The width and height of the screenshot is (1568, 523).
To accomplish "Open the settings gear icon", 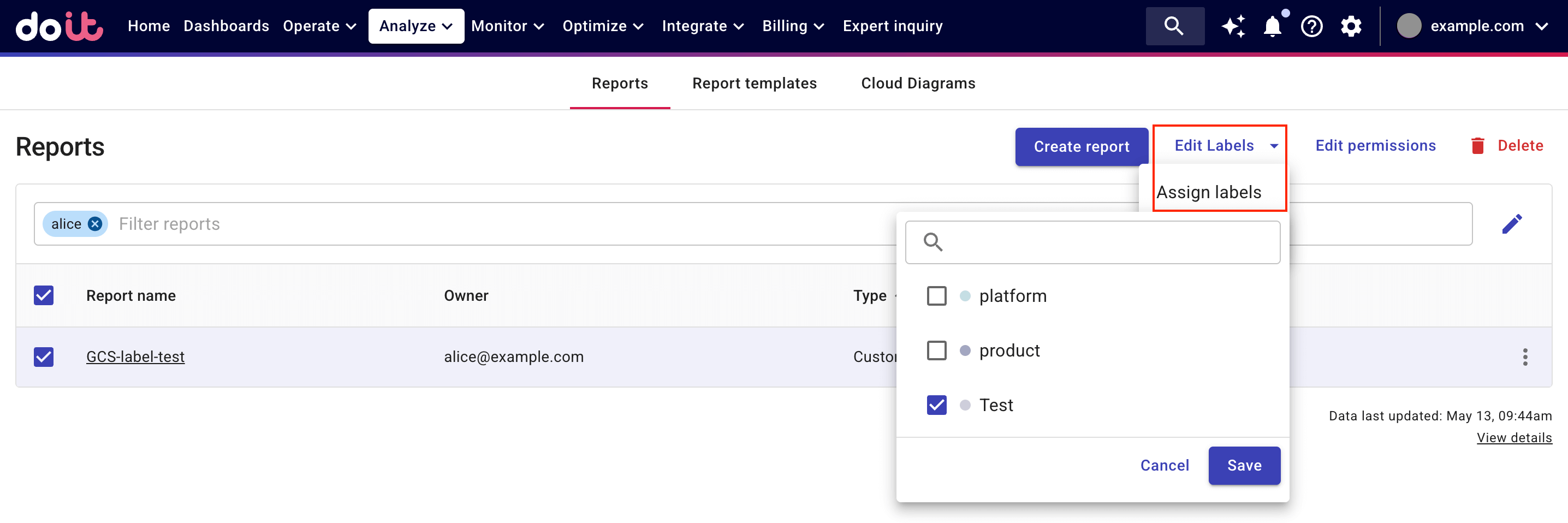I will (1351, 26).
